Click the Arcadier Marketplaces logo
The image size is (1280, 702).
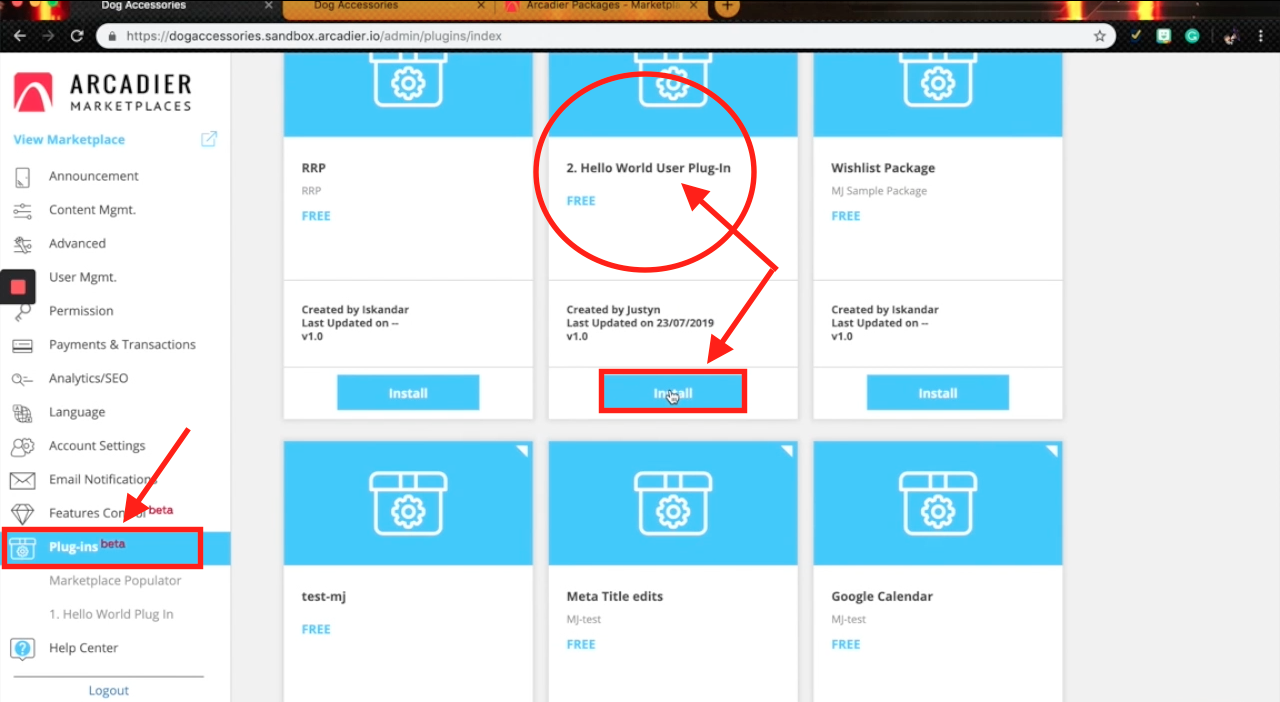[x=102, y=91]
